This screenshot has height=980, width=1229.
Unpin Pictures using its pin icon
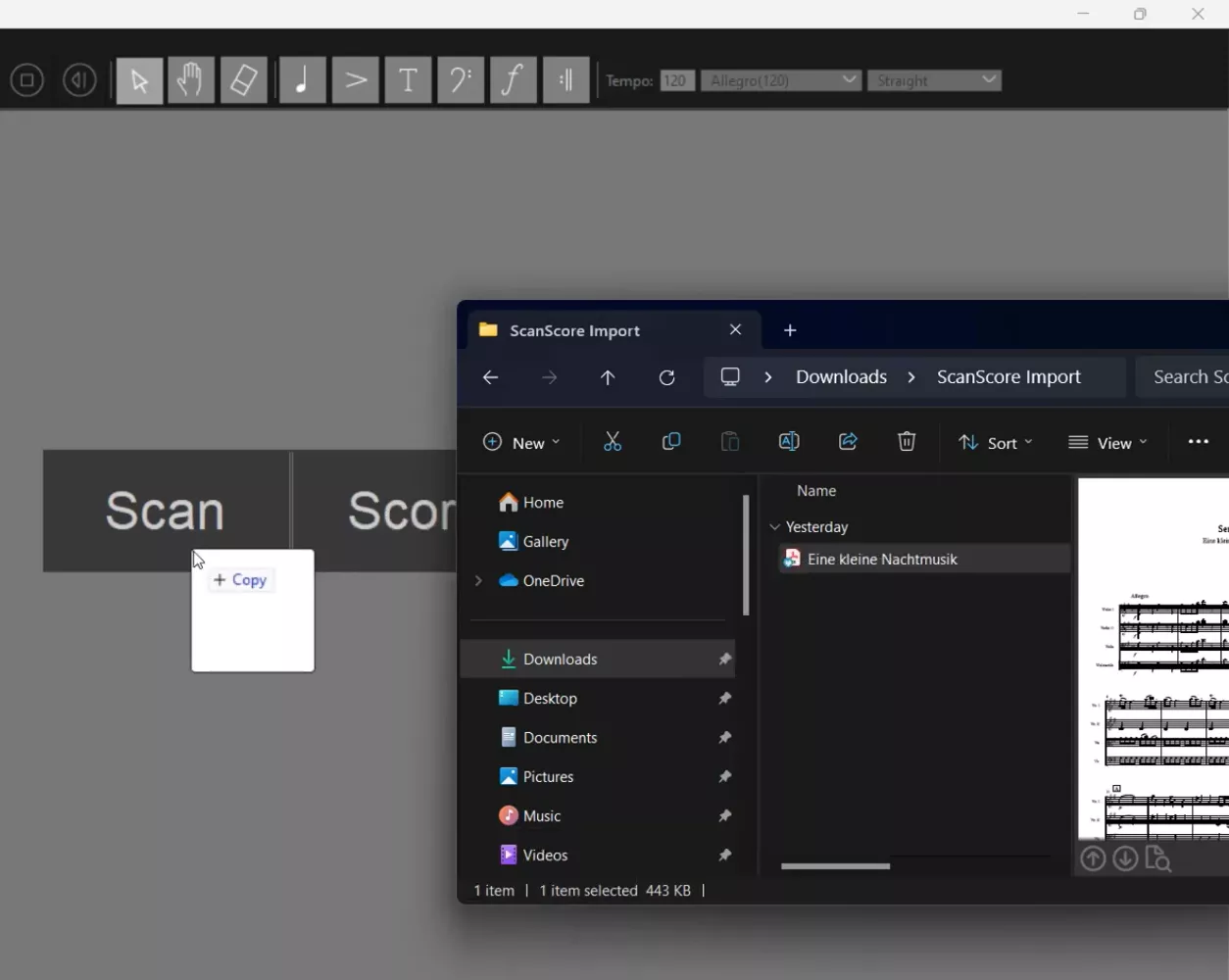[725, 777]
